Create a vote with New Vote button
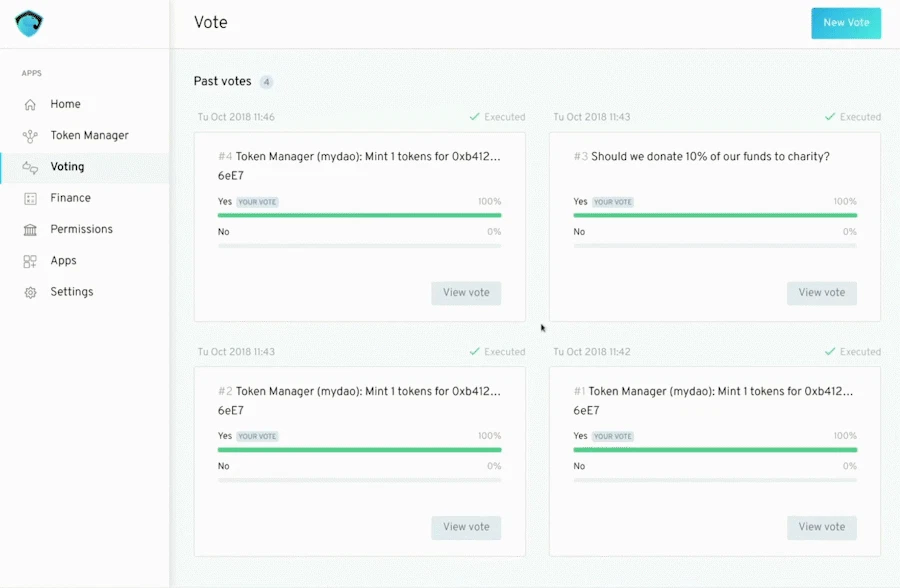 pos(846,23)
